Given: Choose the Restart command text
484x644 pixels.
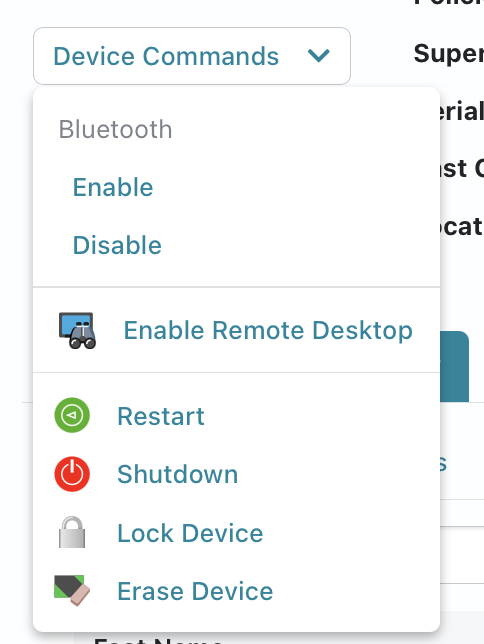Looking at the screenshot, I should (x=161, y=416).
